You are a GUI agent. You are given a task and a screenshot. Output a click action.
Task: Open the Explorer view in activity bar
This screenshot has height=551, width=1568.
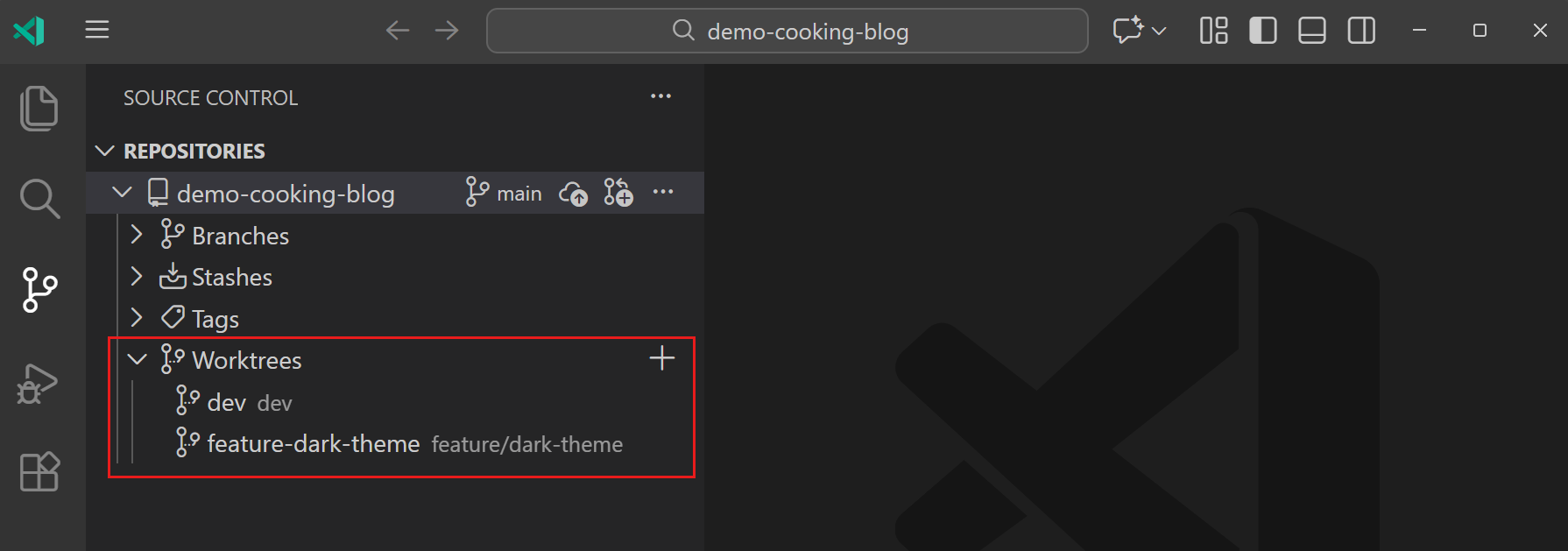click(39, 109)
